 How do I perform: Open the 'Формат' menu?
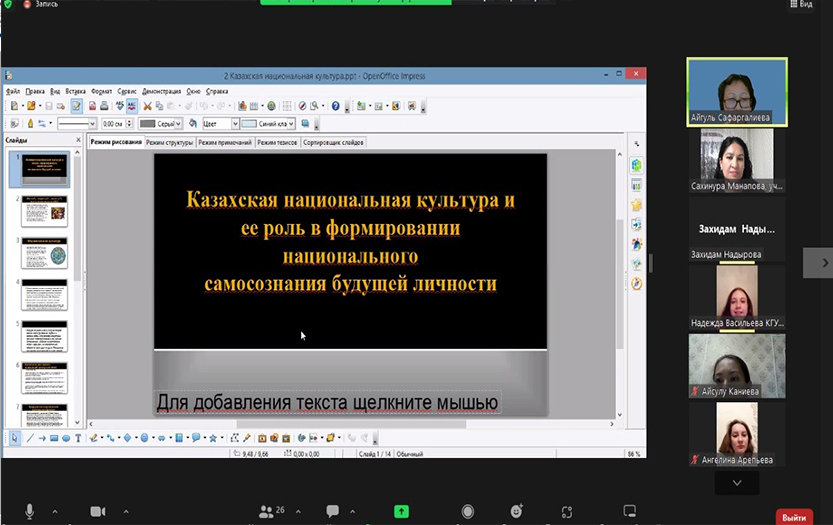click(x=101, y=91)
